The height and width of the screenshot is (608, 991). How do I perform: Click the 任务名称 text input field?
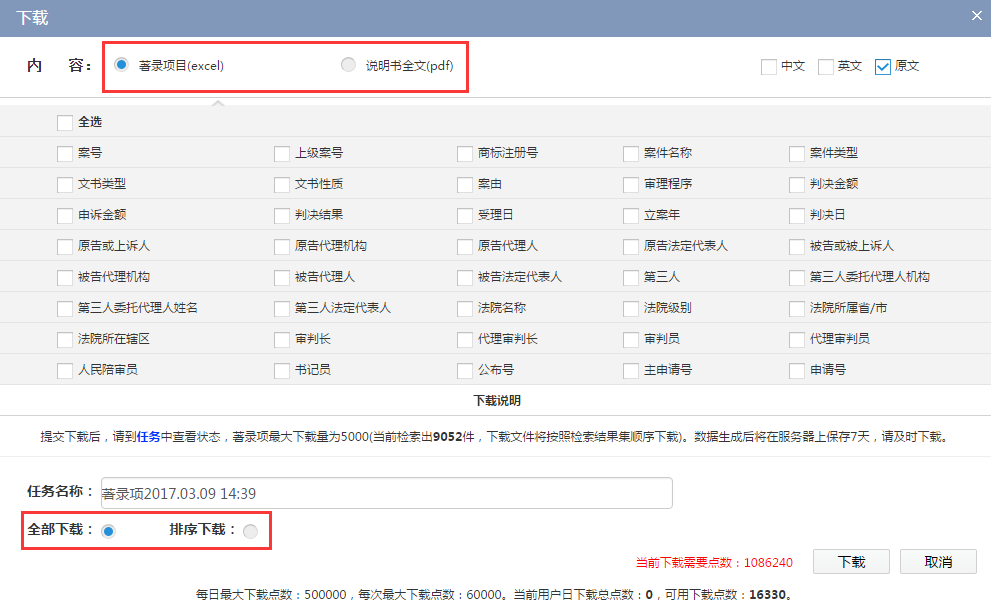385,493
